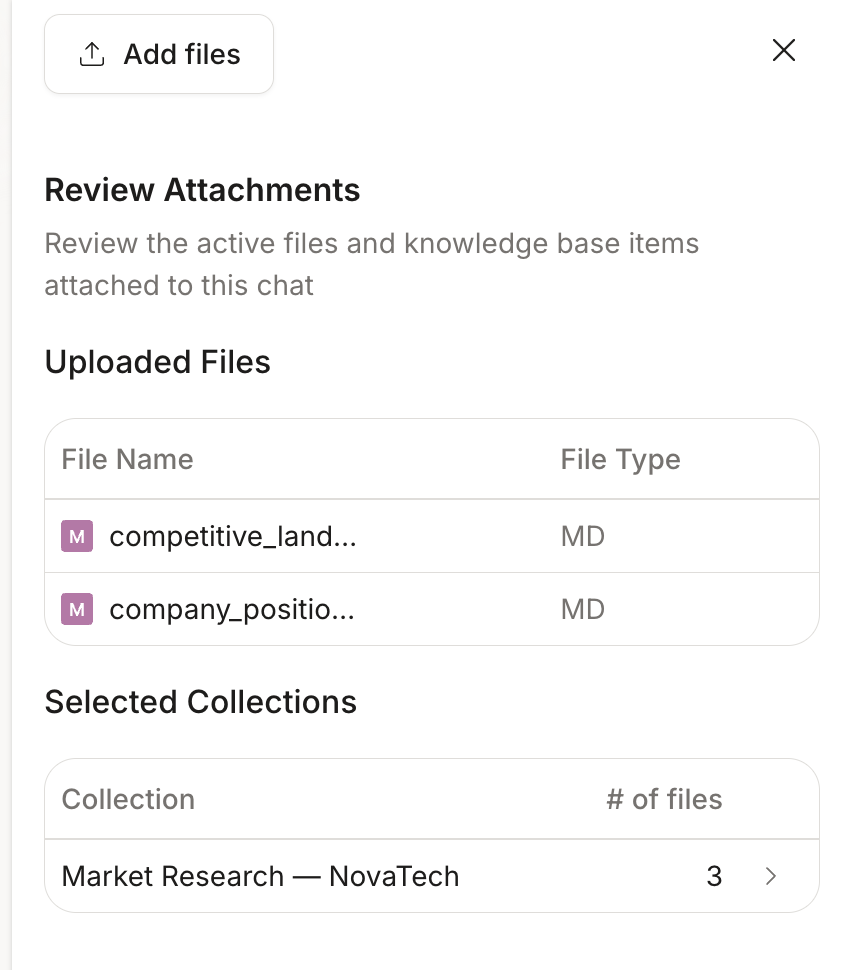Click the Add files button
This screenshot has height=970, width=844.
[158, 54]
